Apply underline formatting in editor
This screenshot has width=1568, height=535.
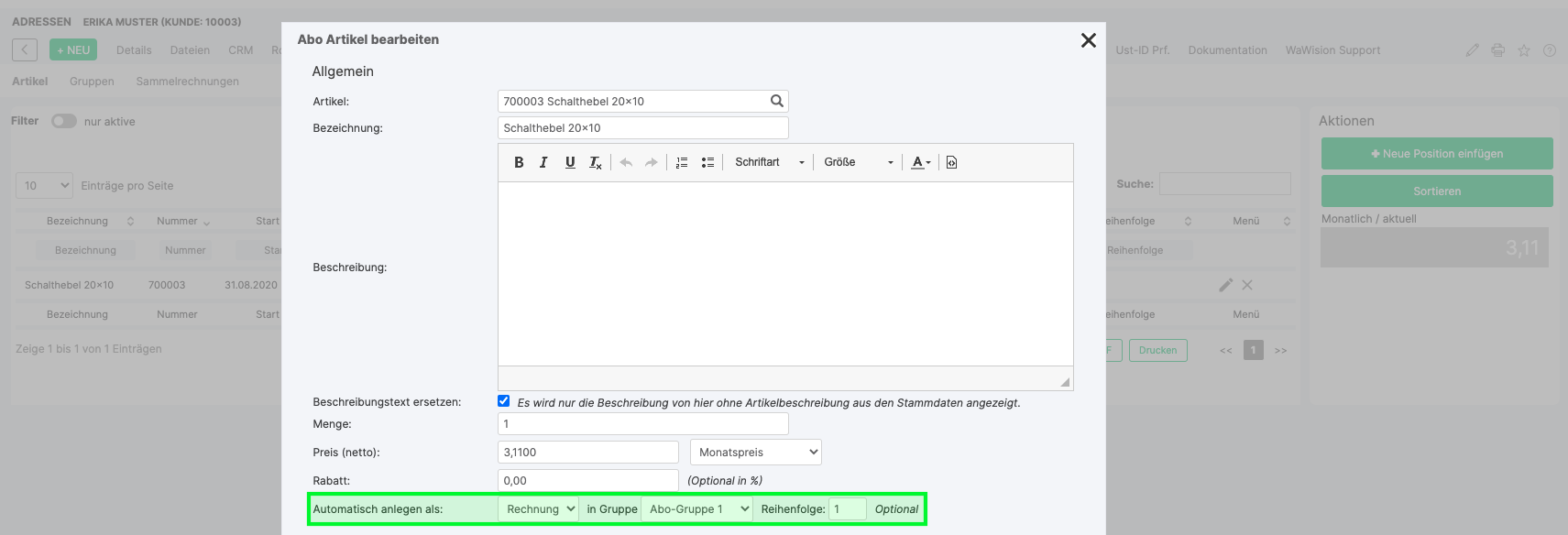(x=570, y=162)
